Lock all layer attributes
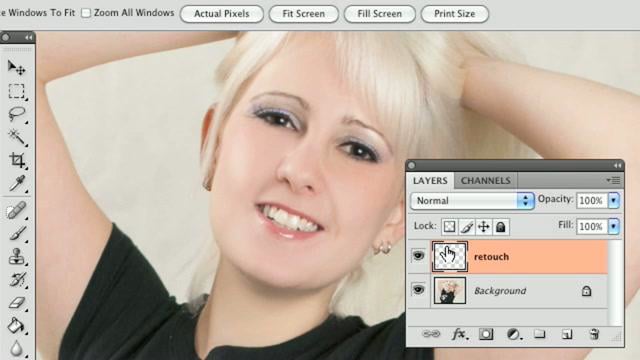 [x=501, y=227]
